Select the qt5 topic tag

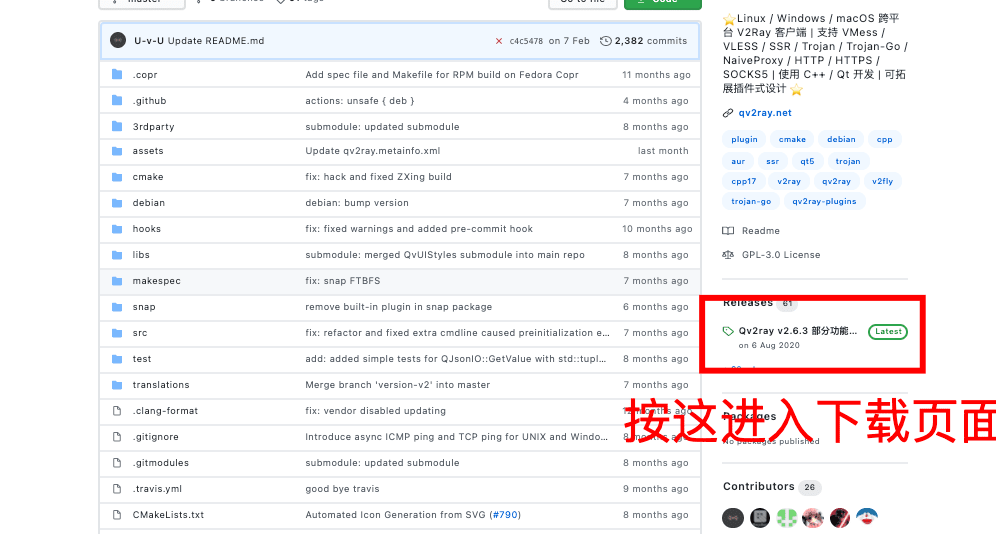[807, 161]
